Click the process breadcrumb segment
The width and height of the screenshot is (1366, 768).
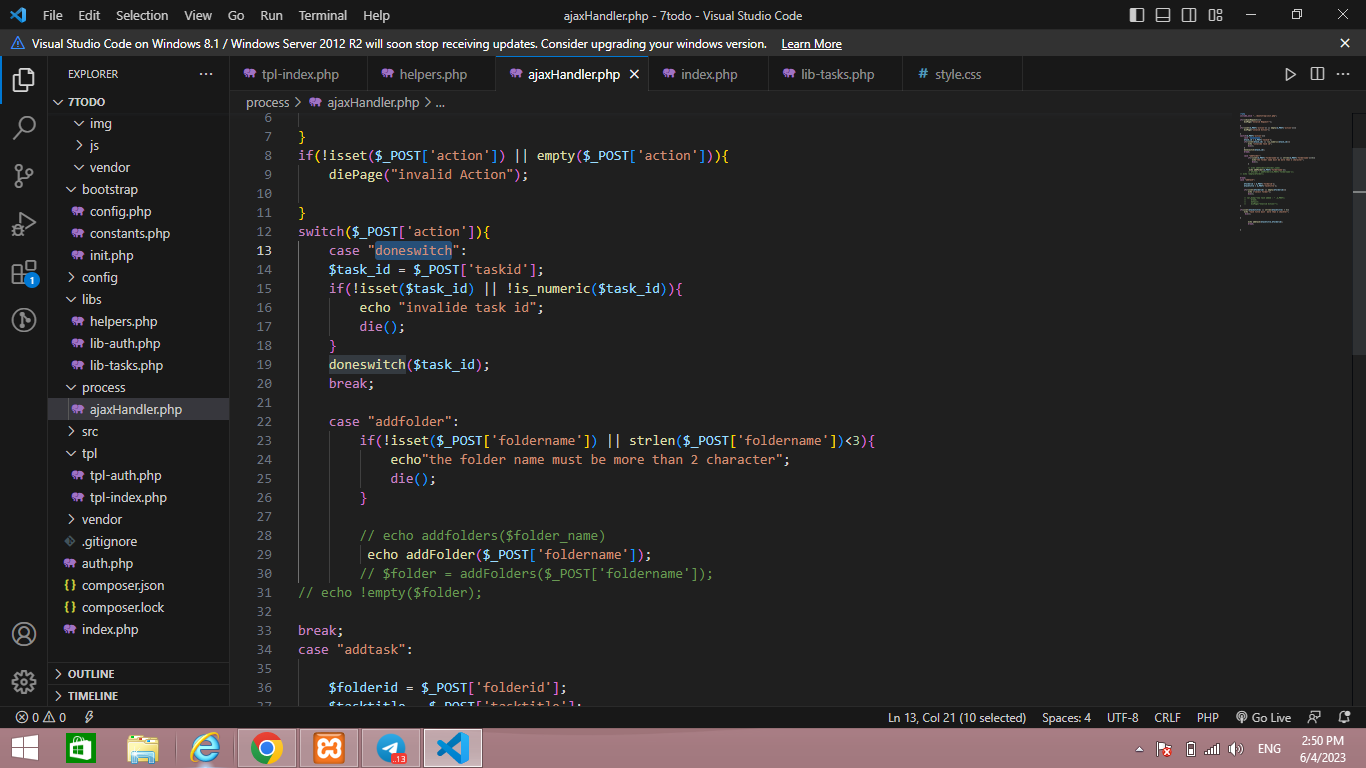[267, 102]
